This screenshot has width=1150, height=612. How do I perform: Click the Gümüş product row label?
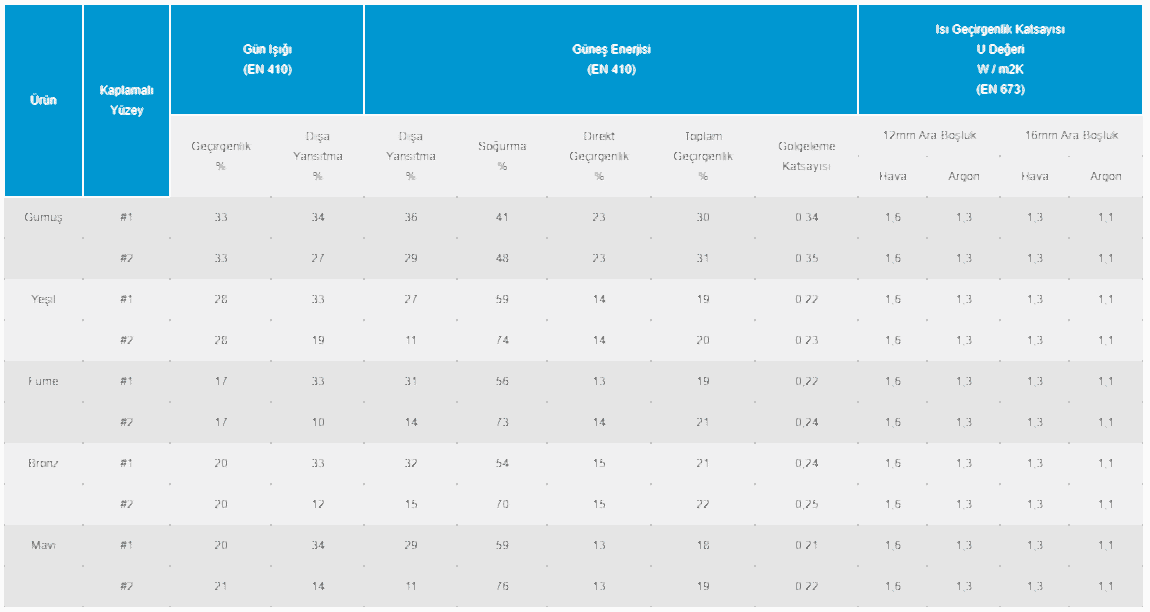pyautogui.click(x=43, y=217)
